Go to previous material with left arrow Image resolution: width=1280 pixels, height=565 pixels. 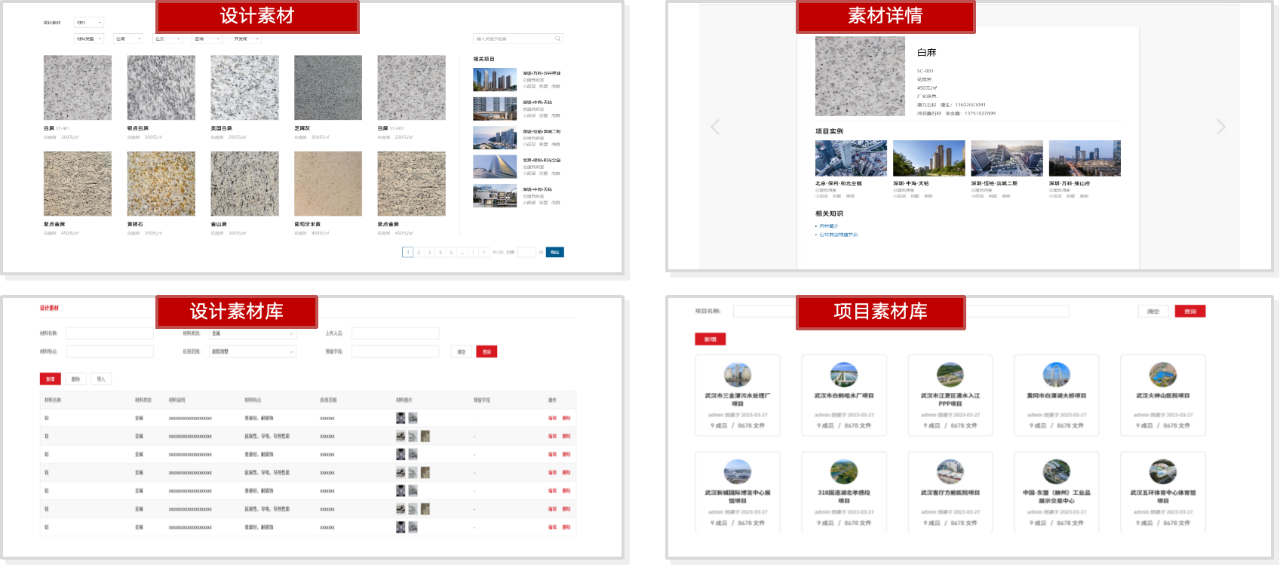tap(714, 127)
